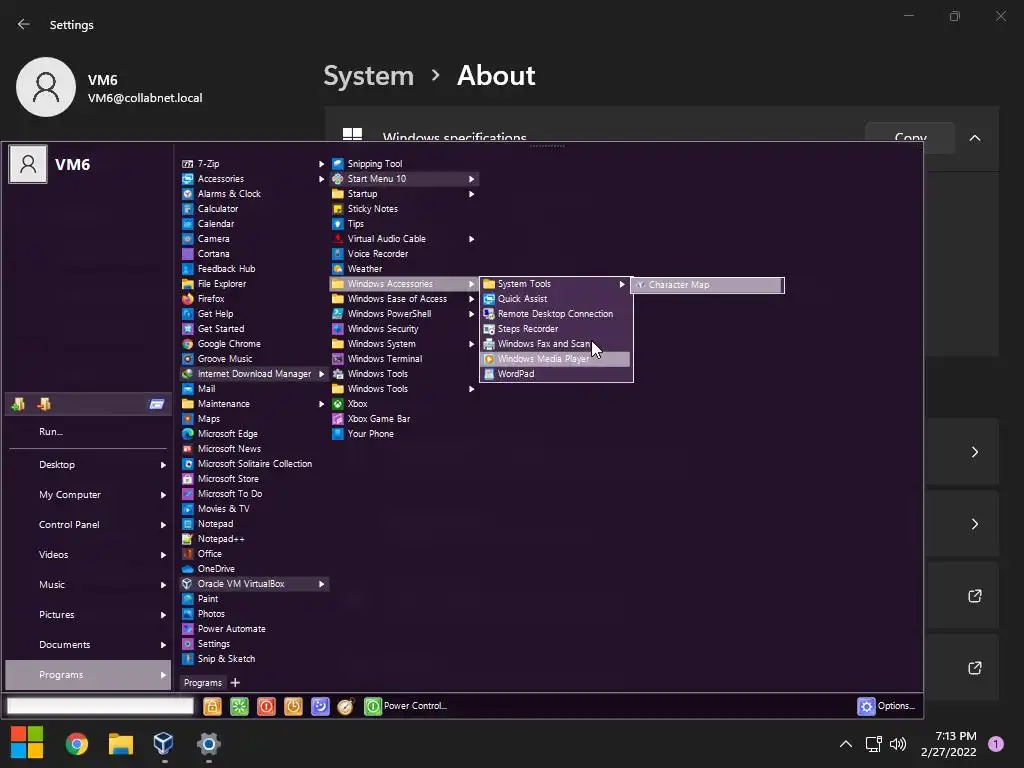
Task: Click the OneDrive cloud icon in Programs list
Action: tap(187, 569)
